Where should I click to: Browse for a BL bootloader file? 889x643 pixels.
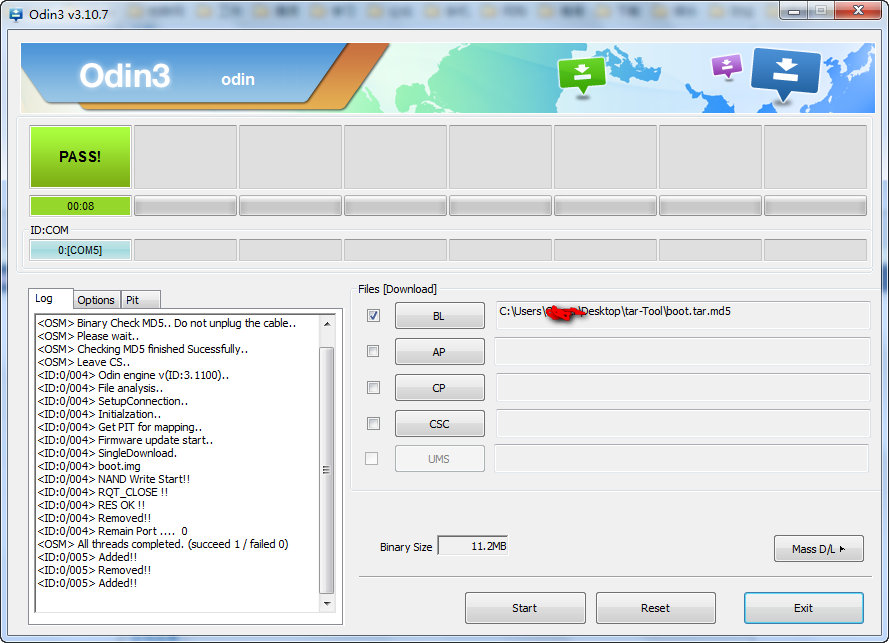(439, 316)
